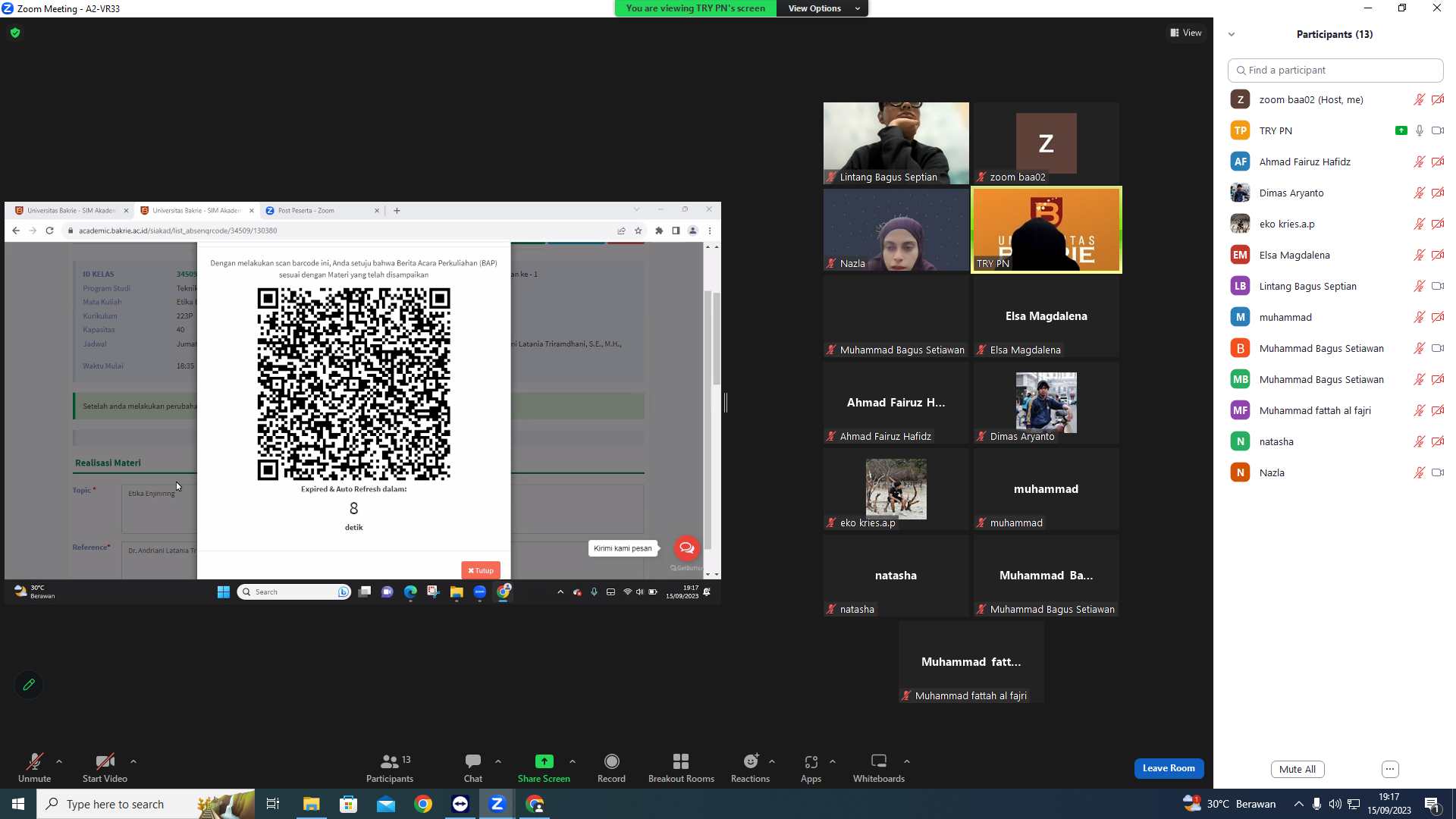This screenshot has width=1456, height=819.
Task: Toggle microphone for TRY PN in list
Action: click(x=1420, y=130)
